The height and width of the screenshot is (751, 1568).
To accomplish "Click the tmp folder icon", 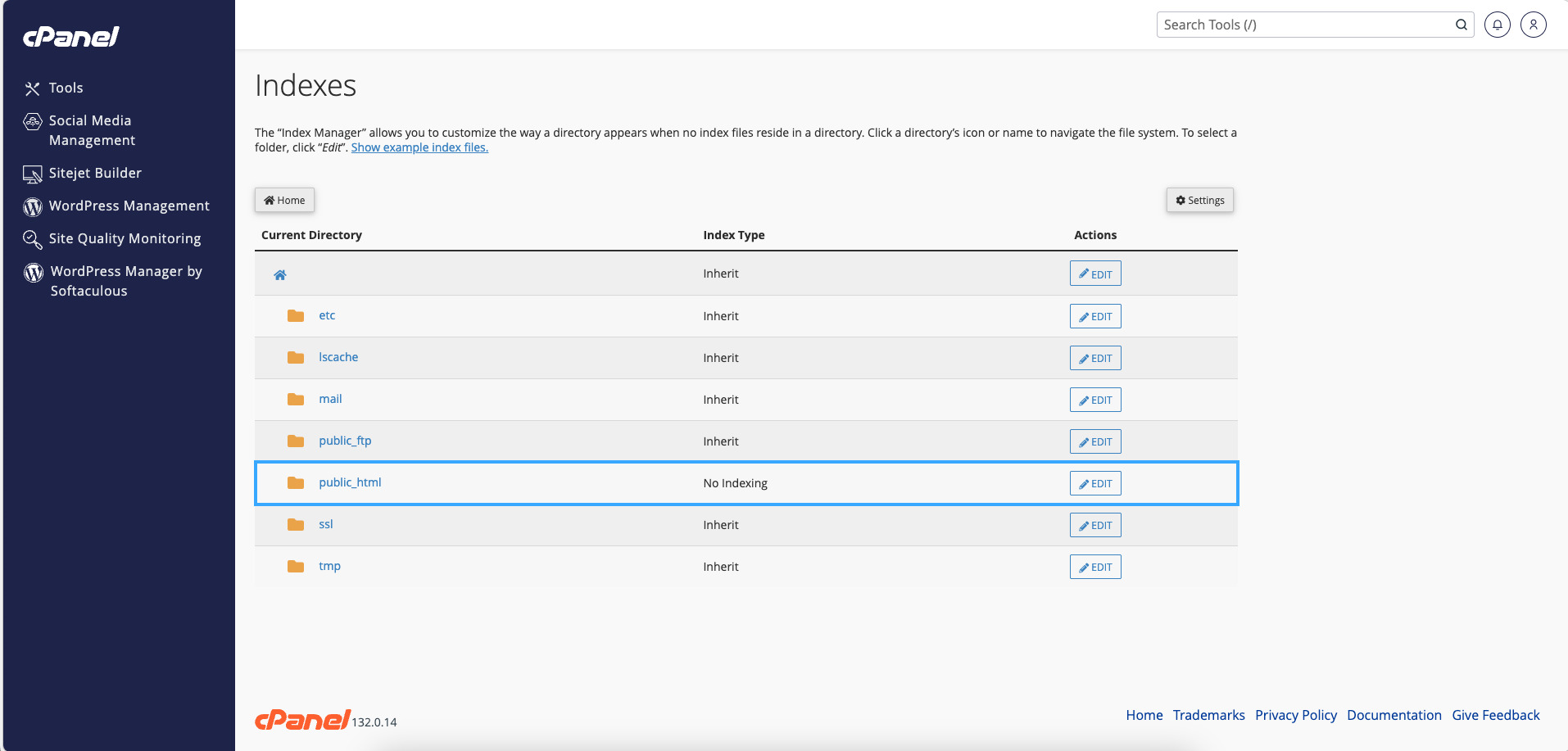I will point(296,567).
